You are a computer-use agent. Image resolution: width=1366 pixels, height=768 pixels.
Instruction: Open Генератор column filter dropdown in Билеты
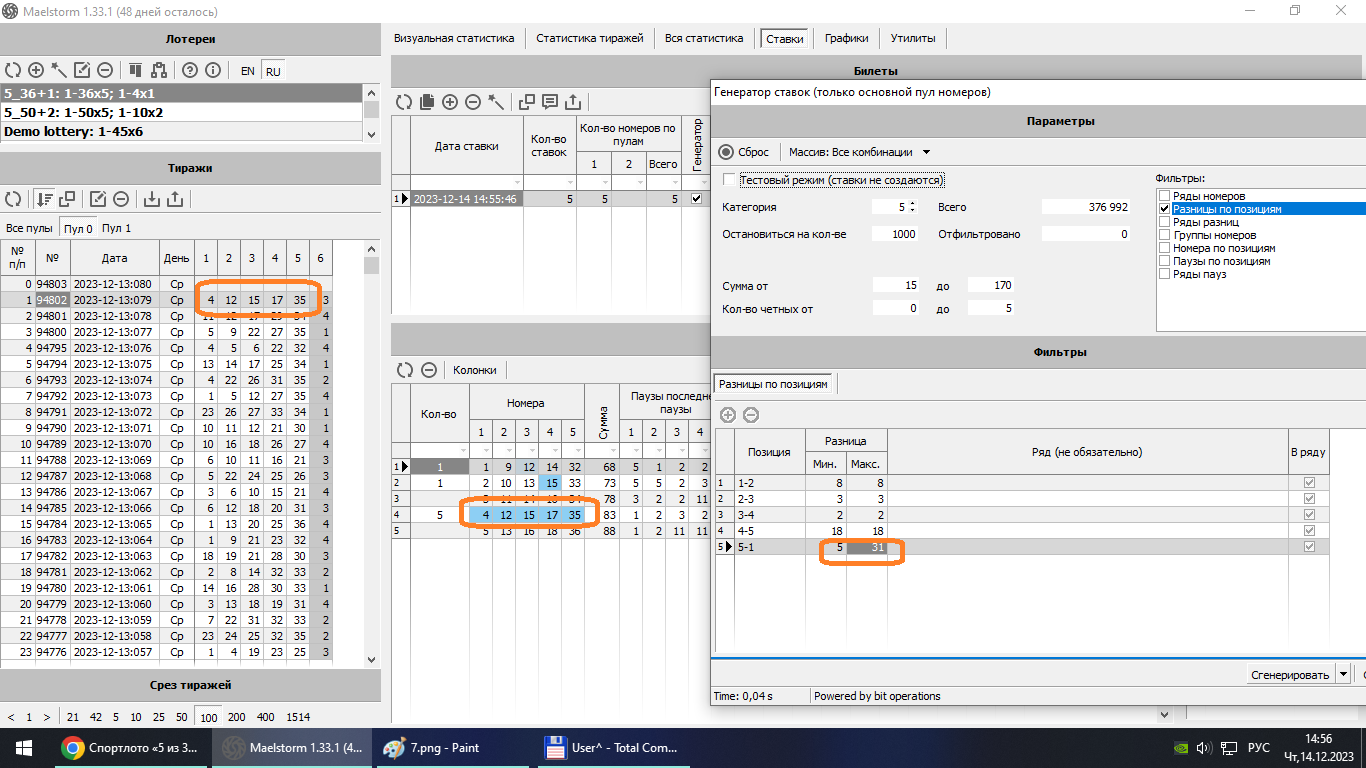[703, 182]
